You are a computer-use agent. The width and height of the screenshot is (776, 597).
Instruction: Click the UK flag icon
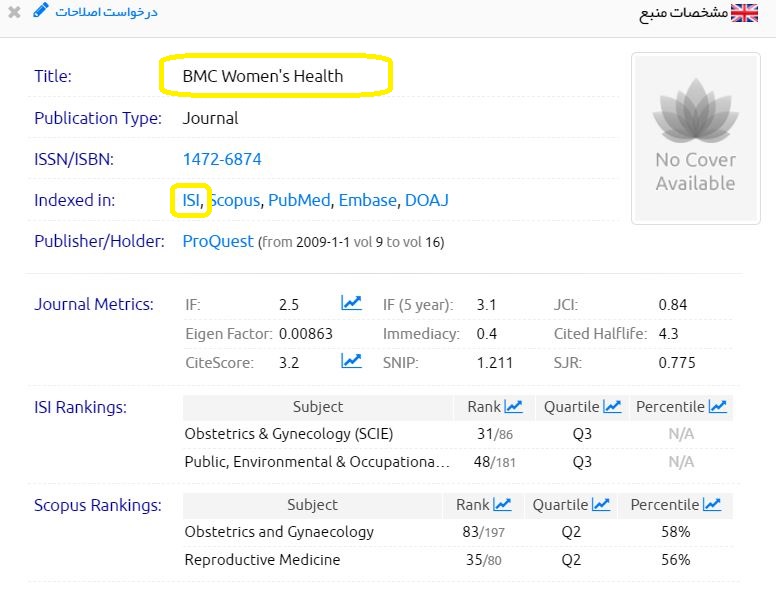[x=744, y=13]
